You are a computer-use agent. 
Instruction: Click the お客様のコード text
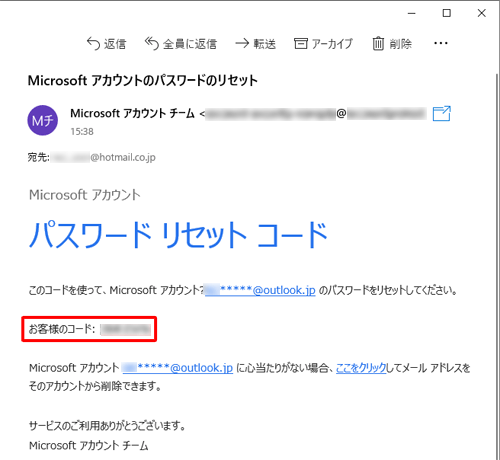click(62, 329)
